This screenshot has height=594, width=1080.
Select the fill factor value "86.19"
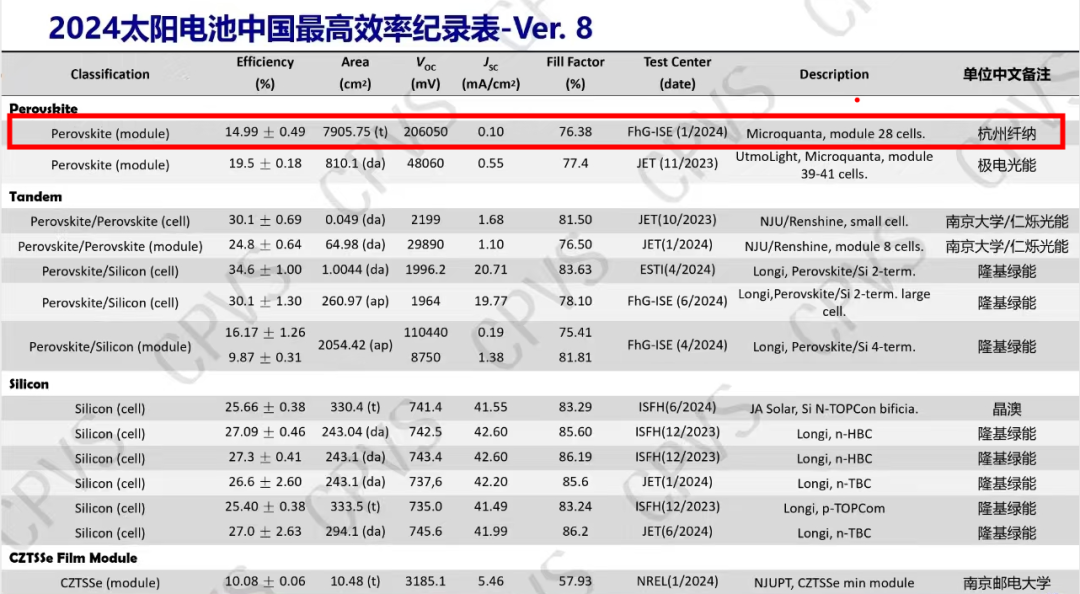(x=575, y=457)
